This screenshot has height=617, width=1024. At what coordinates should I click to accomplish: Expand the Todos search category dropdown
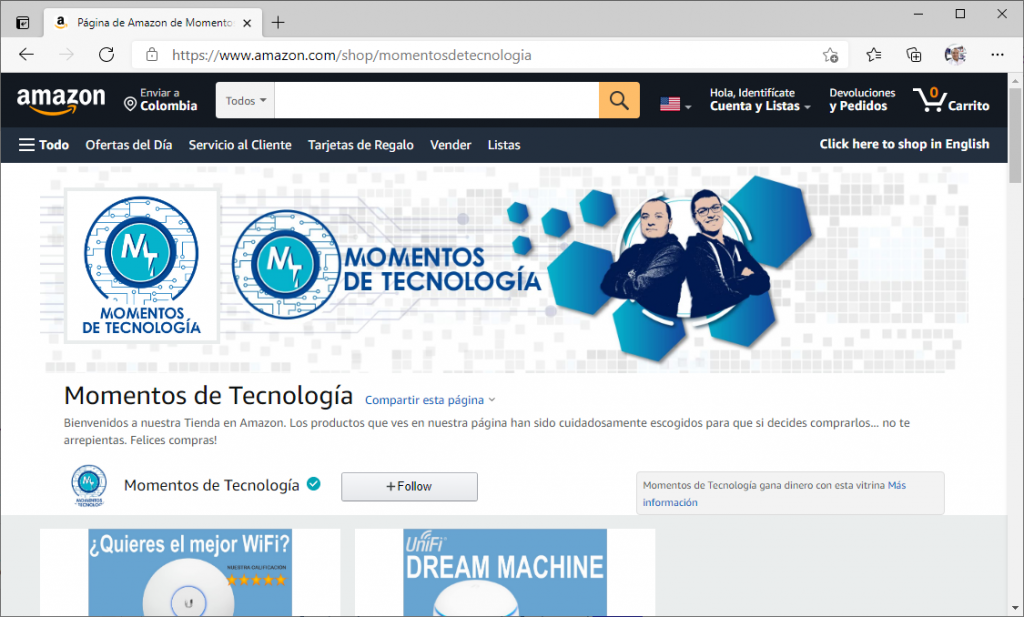pyautogui.click(x=246, y=101)
